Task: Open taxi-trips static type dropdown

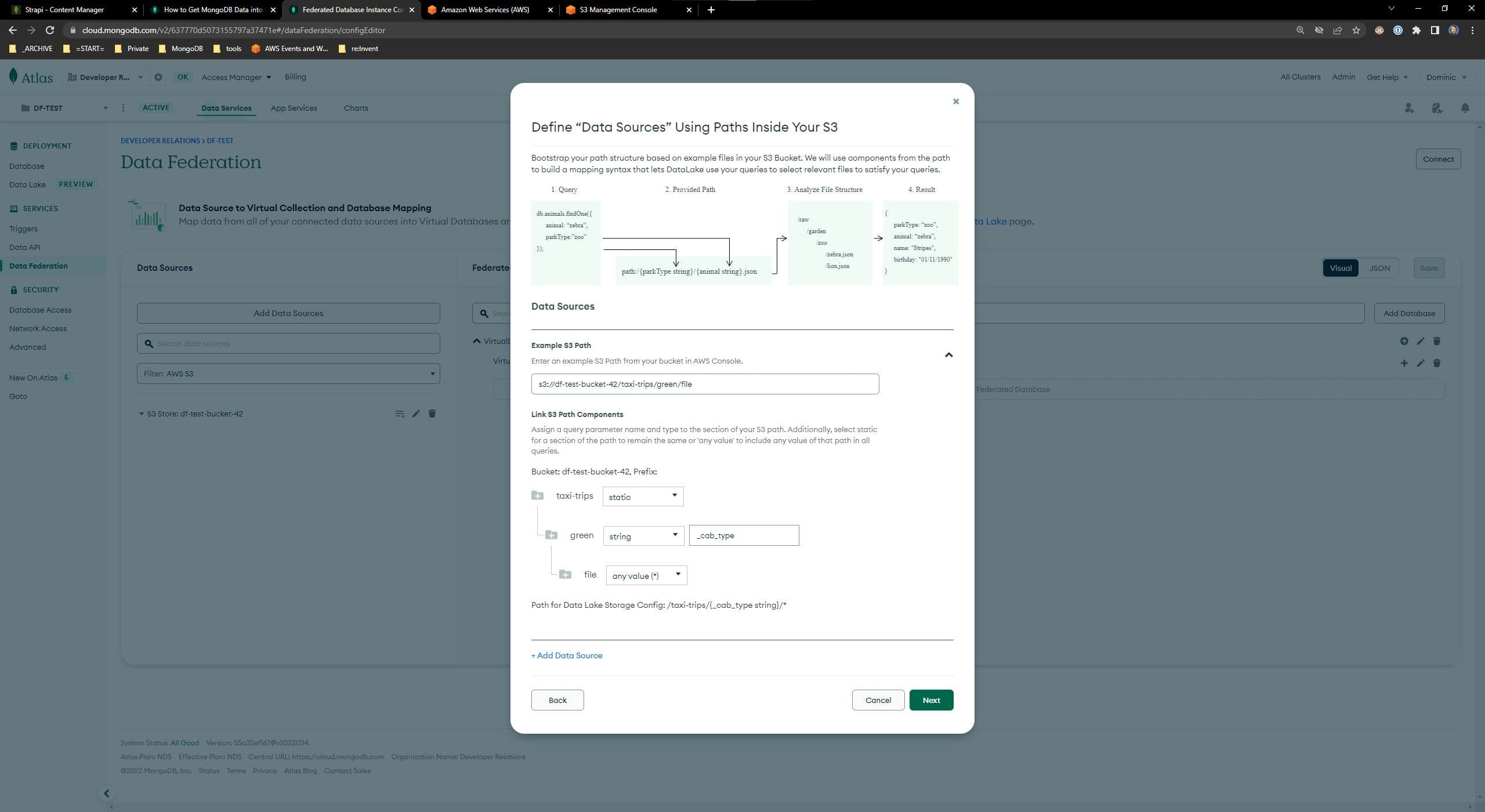Action: tap(643, 496)
